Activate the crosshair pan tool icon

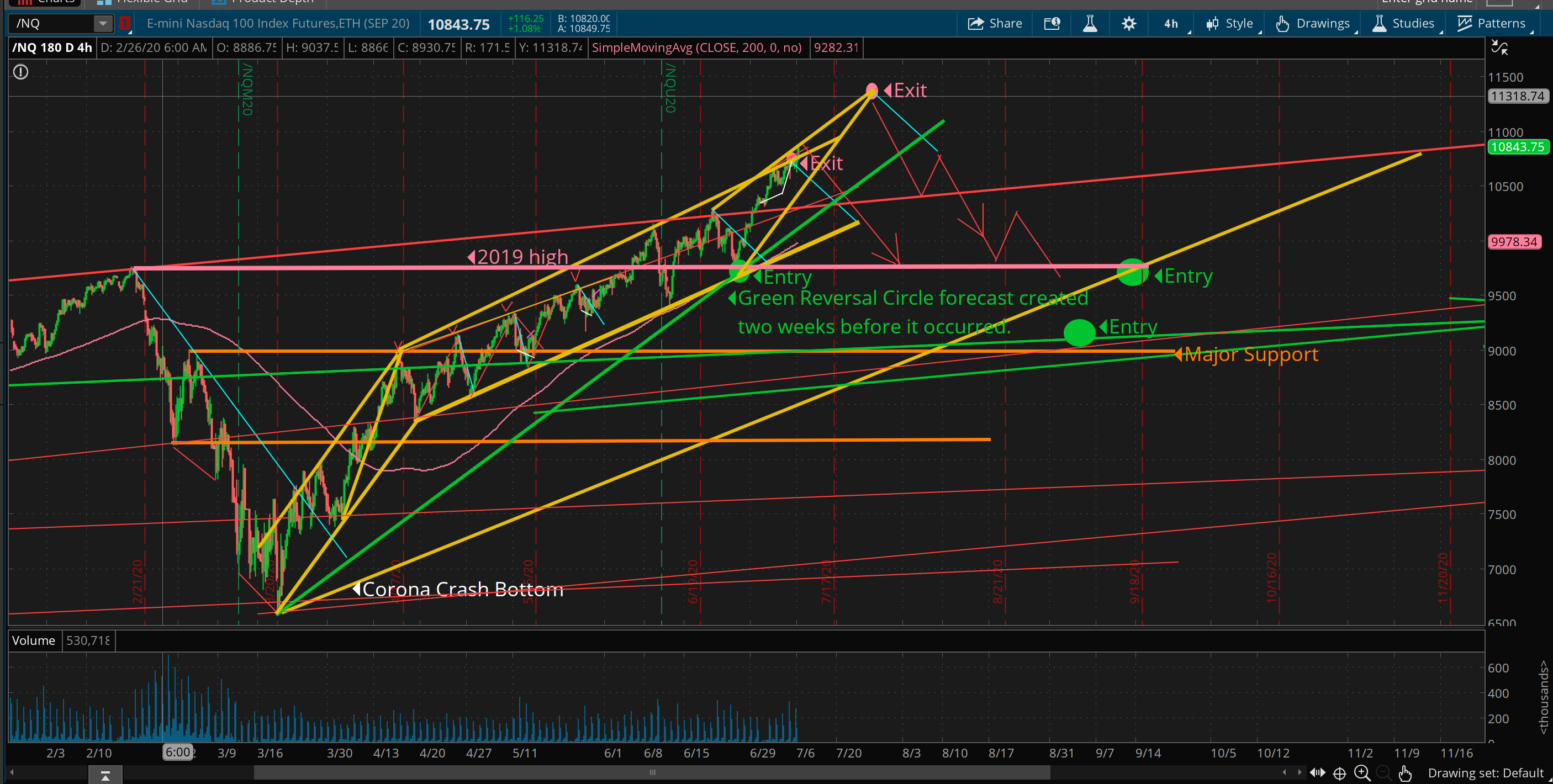click(x=1340, y=773)
